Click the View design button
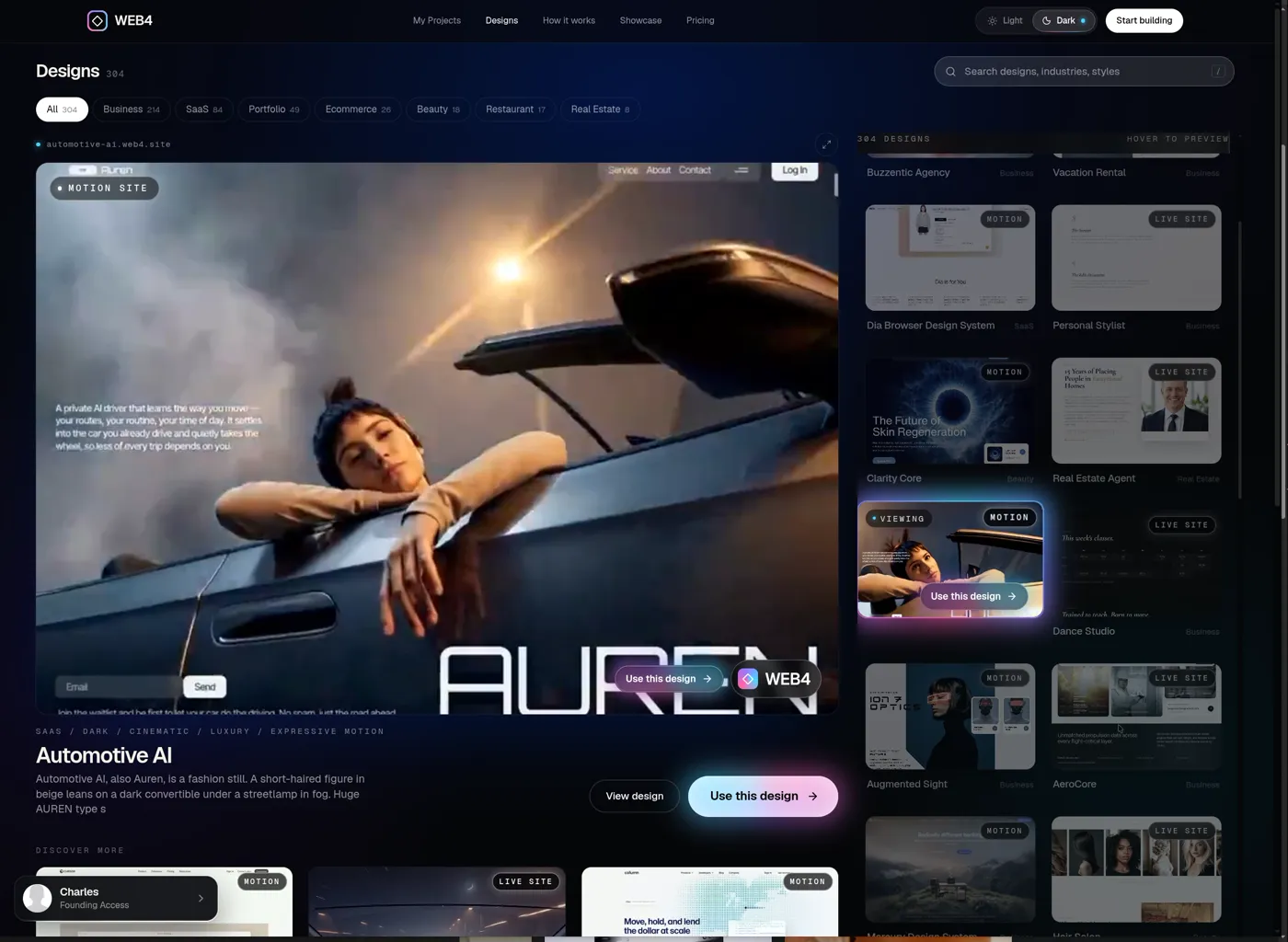1288x942 pixels. click(x=635, y=797)
